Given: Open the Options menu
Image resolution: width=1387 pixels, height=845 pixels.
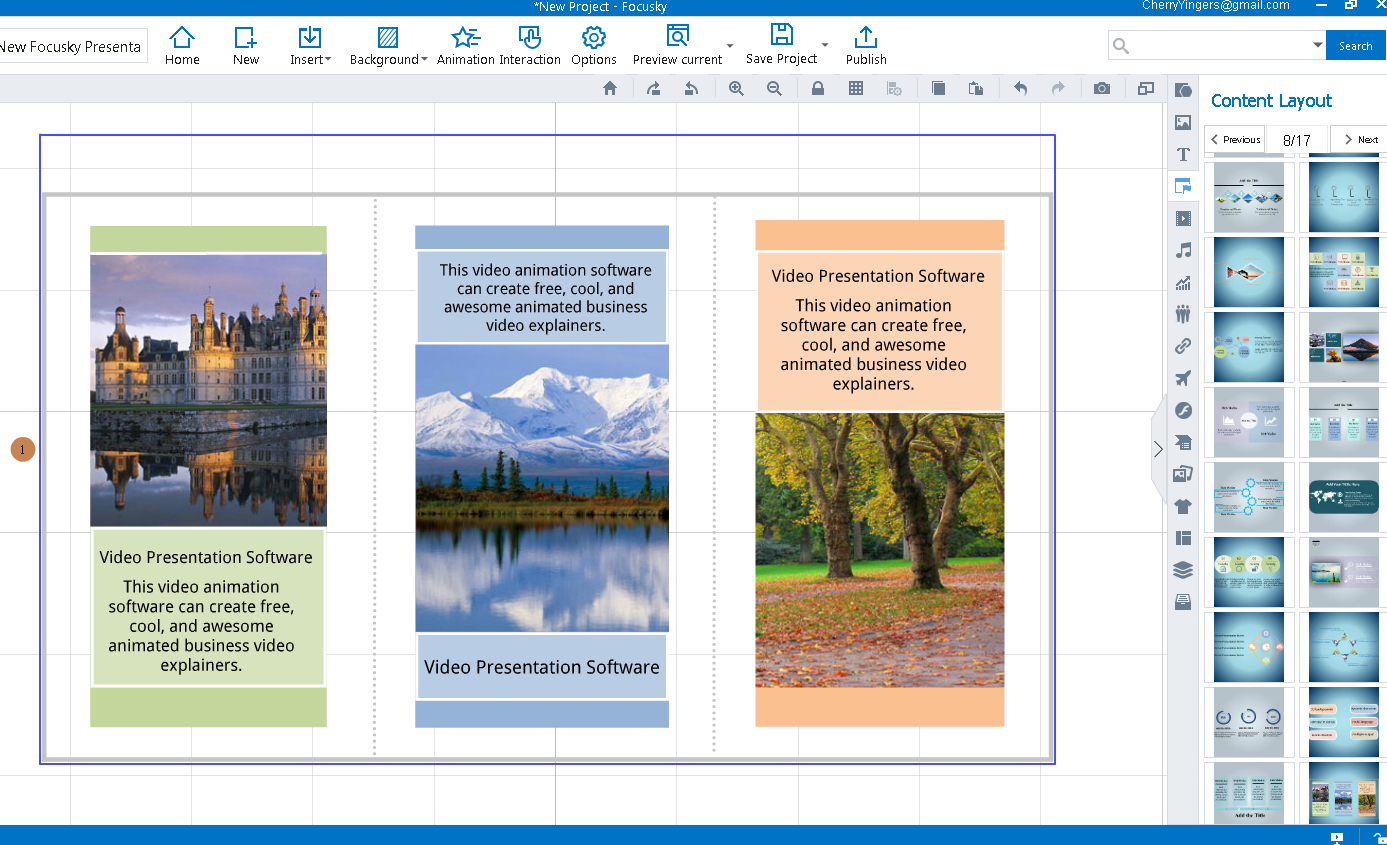Looking at the screenshot, I should pos(593,46).
